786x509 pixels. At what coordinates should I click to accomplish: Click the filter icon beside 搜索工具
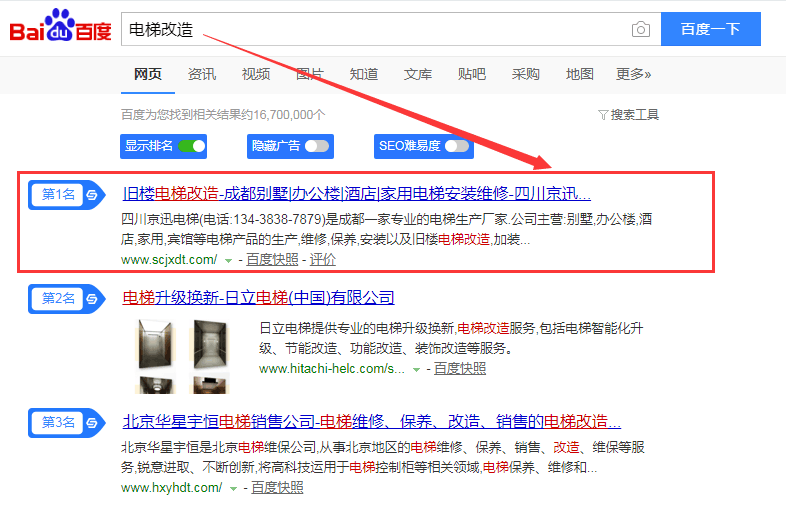coord(603,115)
